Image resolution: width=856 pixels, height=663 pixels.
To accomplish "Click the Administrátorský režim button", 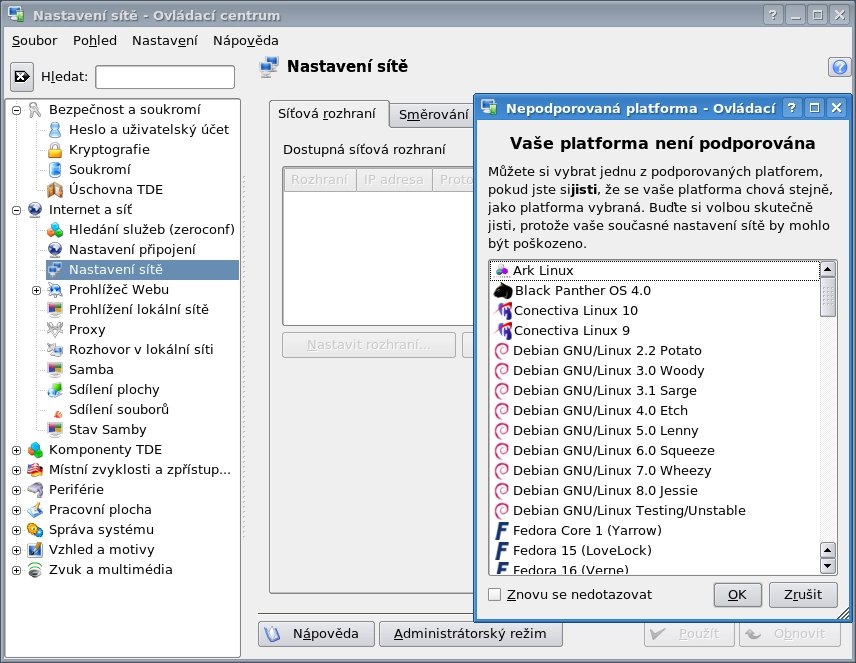I will coord(471,634).
